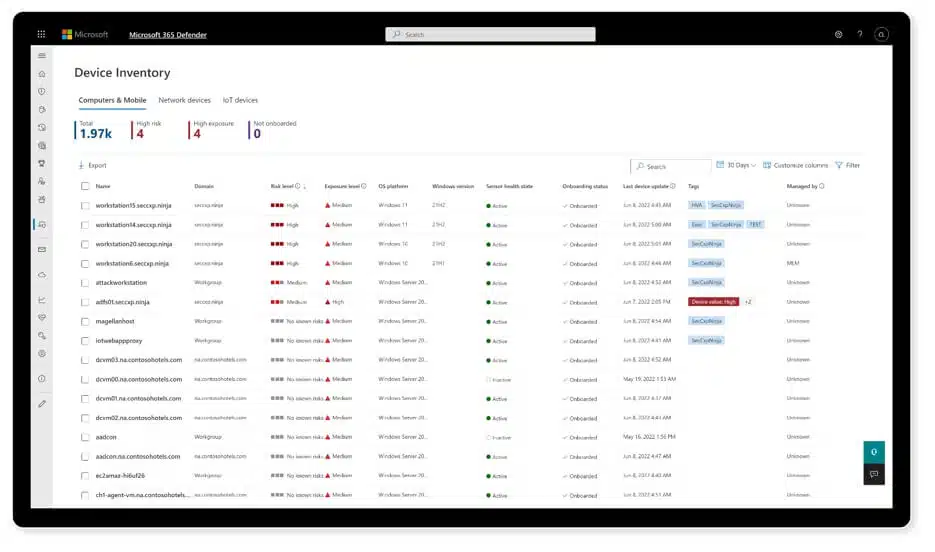Select the workstation15.seccxp.ninja checkbox
935x552 pixels.
(x=85, y=206)
